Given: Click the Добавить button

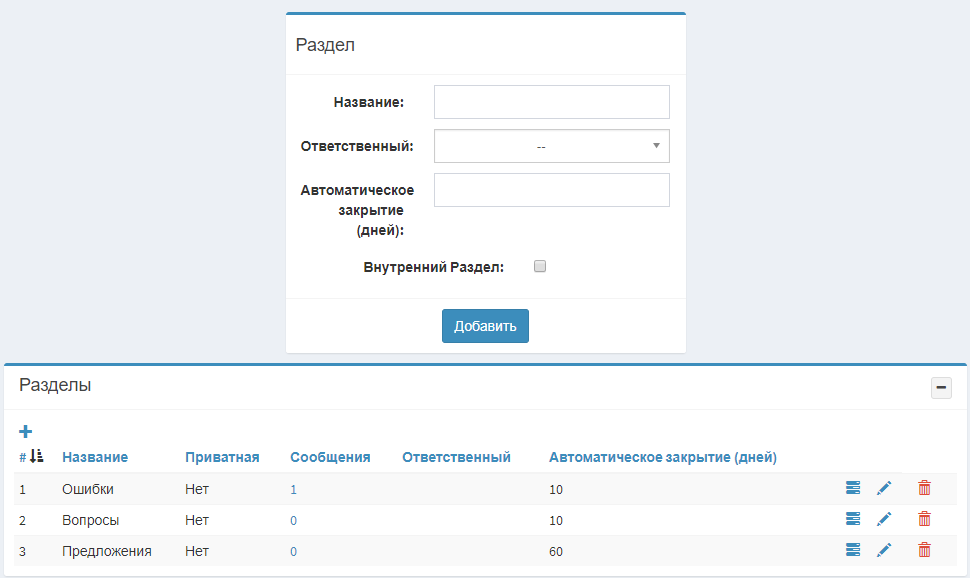Looking at the screenshot, I should click(485, 326).
